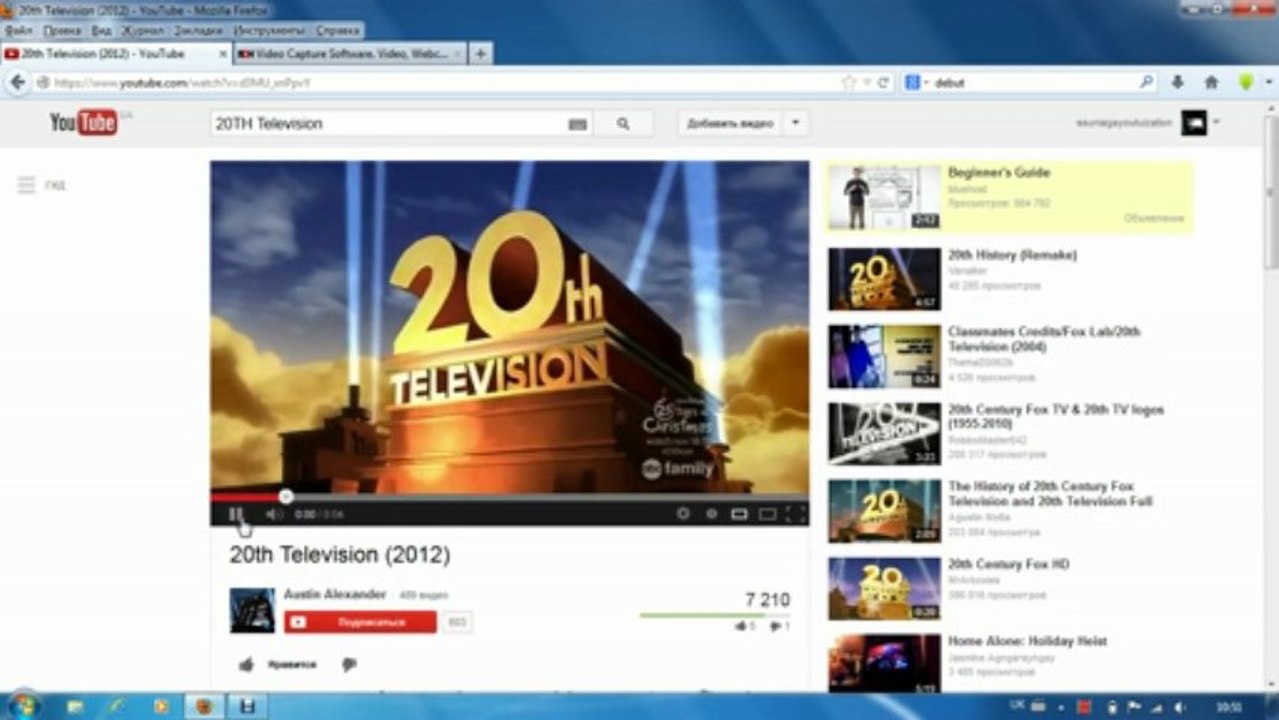Click the Добавить видео upload button
The width and height of the screenshot is (1279, 720).
pyautogui.click(x=730, y=124)
